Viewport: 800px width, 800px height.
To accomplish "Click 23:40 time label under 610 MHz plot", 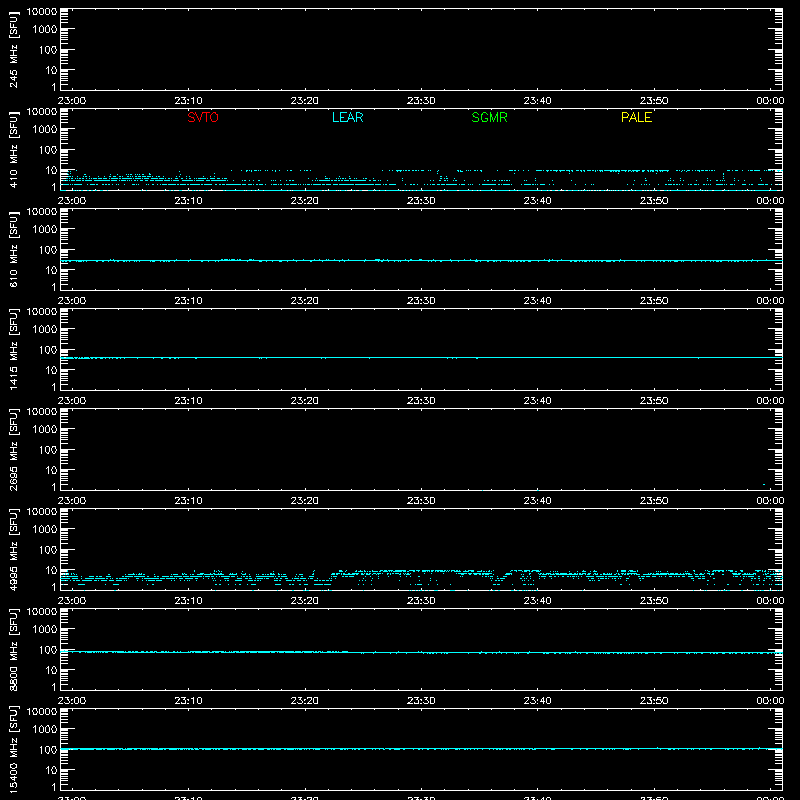I will tap(537, 301).
